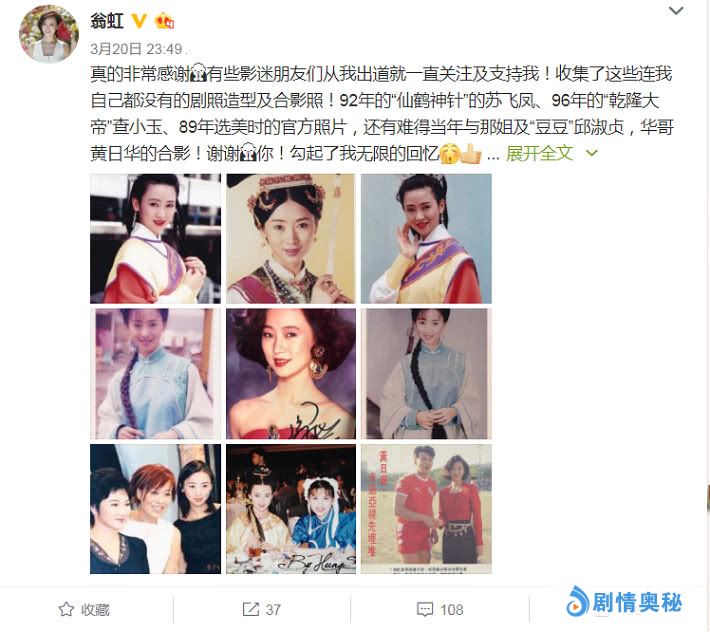Click the repost icon showing 37
This screenshot has width=710, height=632.
(x=250, y=609)
